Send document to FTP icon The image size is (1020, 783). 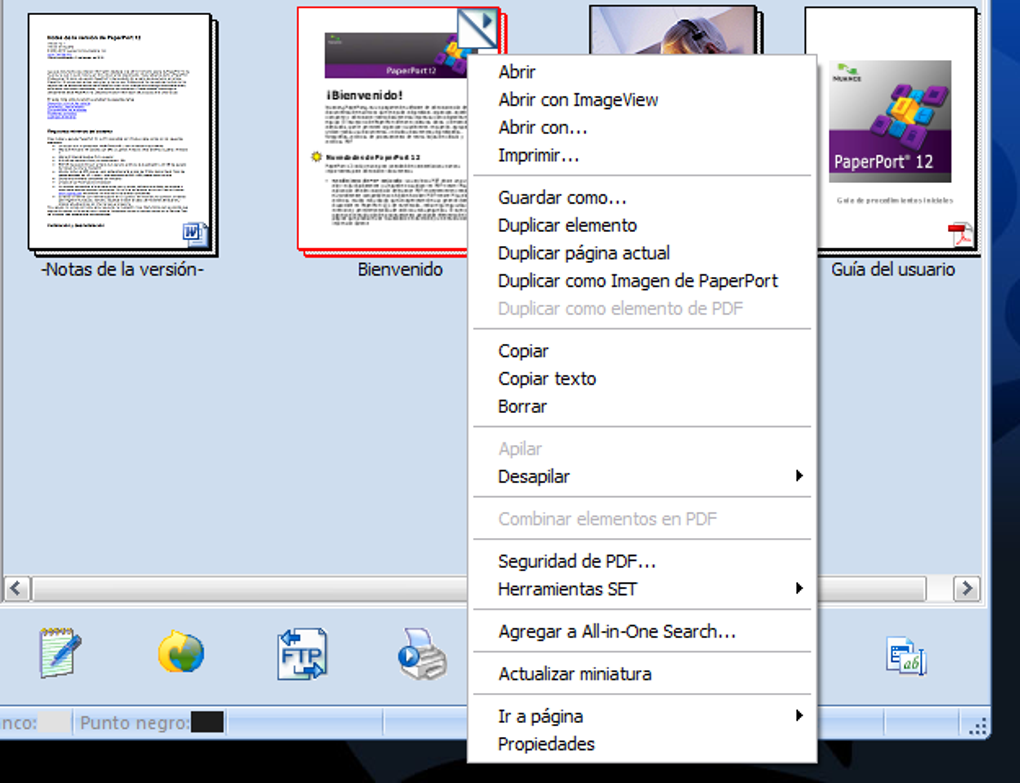click(x=302, y=654)
